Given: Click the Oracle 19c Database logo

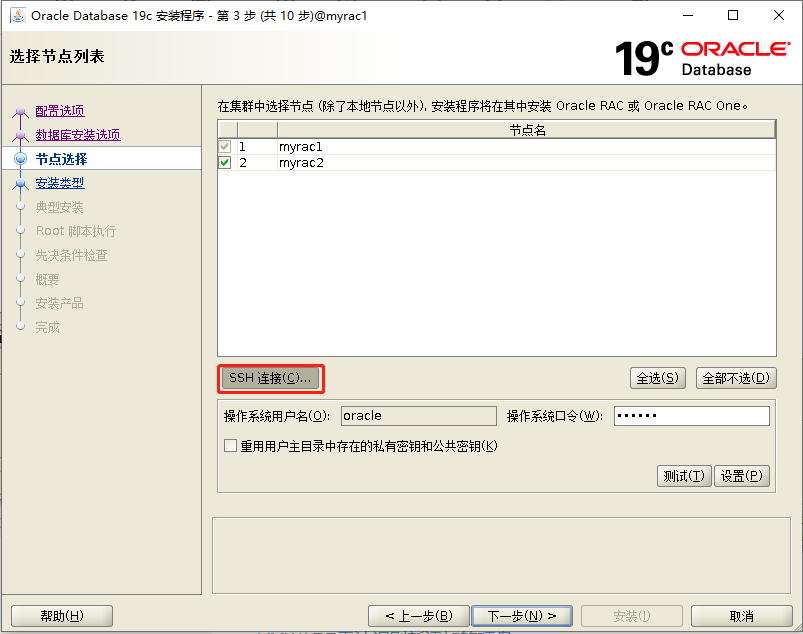Looking at the screenshot, I should pos(702,58).
